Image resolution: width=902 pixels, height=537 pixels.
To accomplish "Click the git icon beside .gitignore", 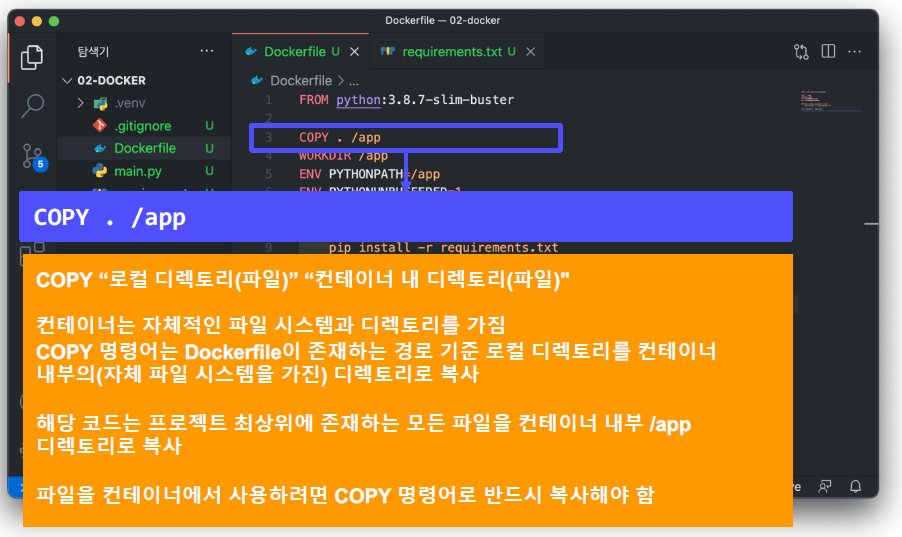I will tap(100, 125).
